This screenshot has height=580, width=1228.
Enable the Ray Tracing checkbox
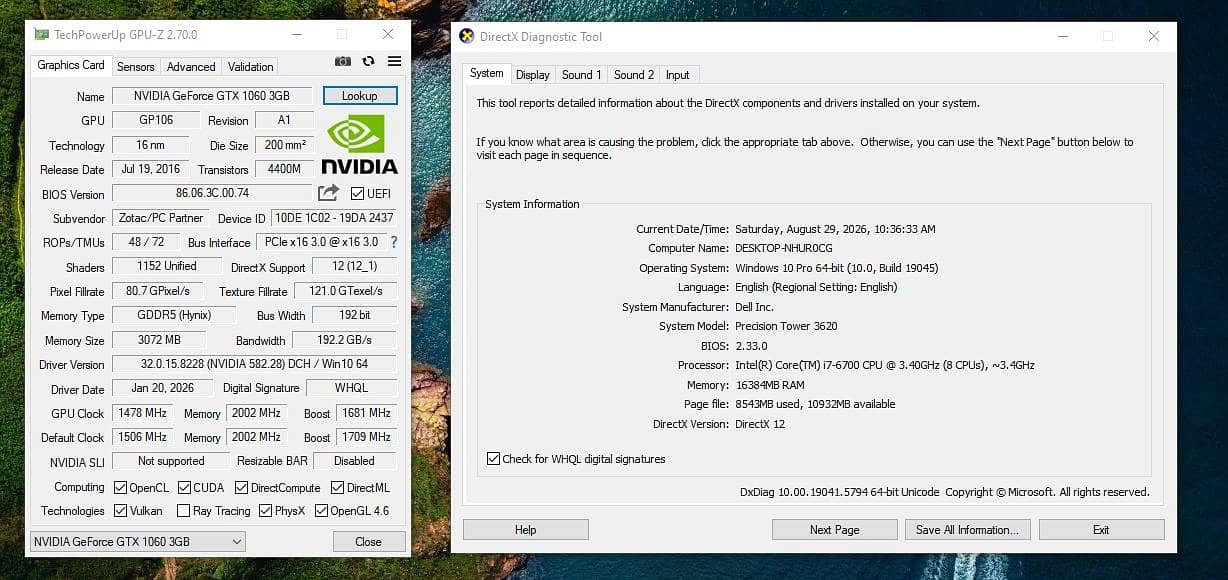(183, 511)
